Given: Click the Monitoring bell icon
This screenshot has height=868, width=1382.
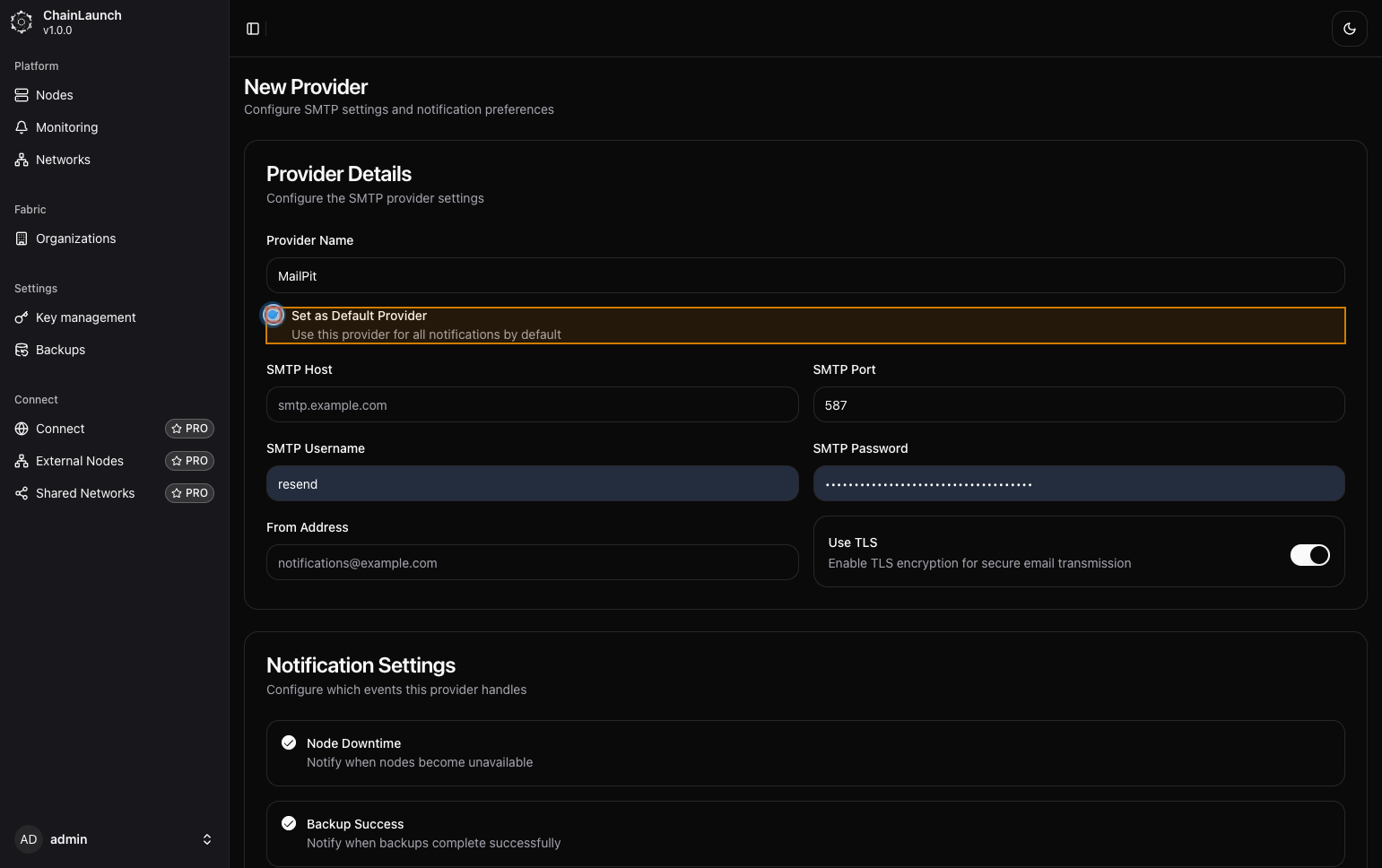Looking at the screenshot, I should (22, 127).
